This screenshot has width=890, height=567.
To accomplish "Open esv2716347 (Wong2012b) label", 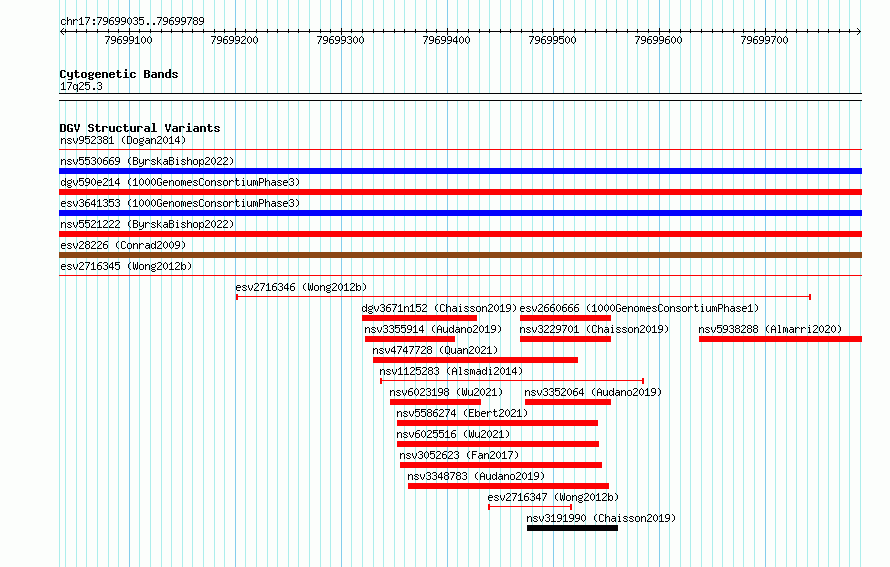I will (553, 497).
